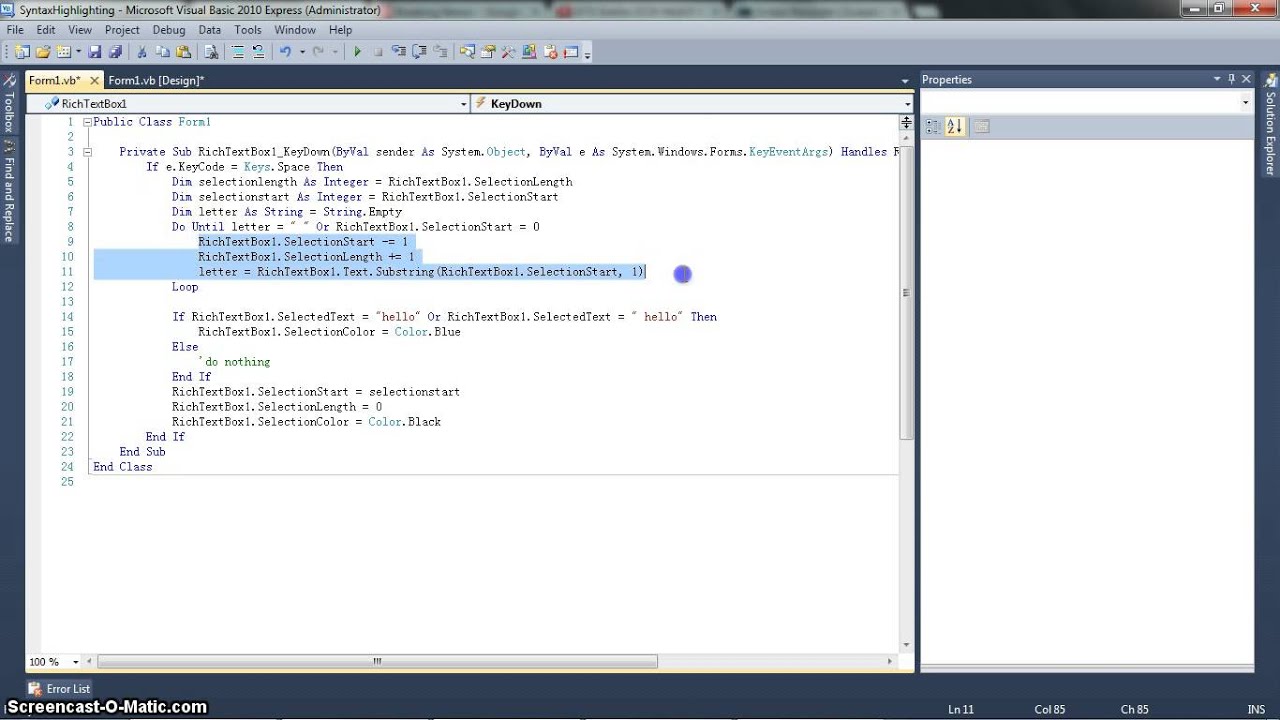Click the editor horizontal scrollbar thumb
This screenshot has height=720, width=1280.
[x=377, y=661]
